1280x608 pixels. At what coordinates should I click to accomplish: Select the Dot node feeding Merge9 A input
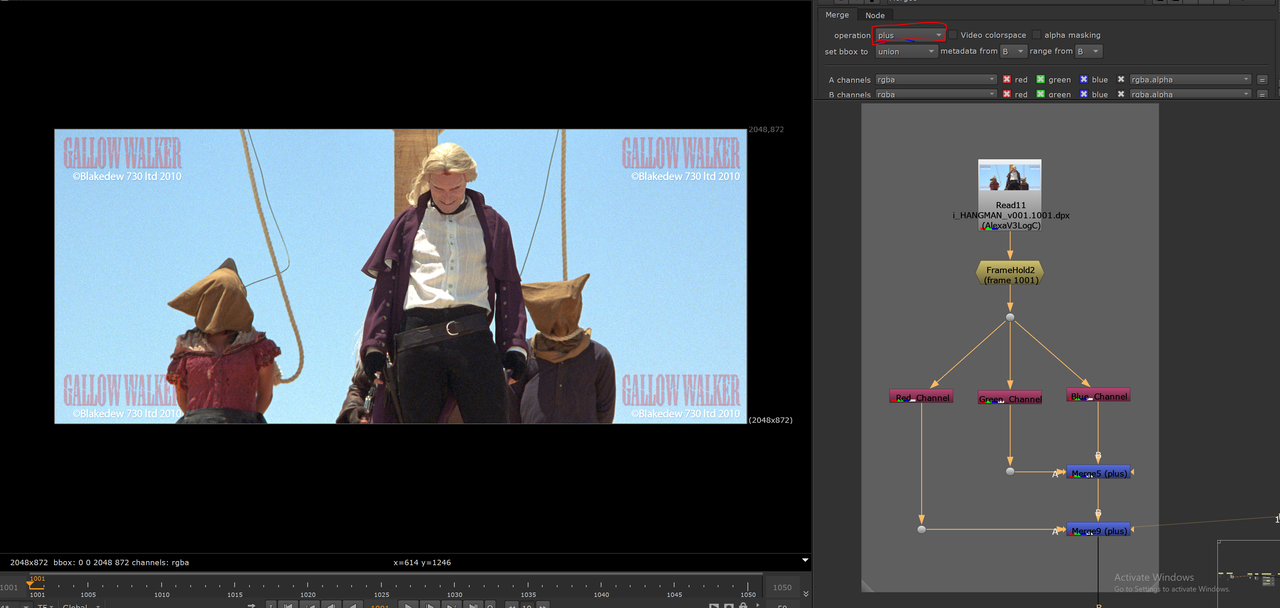(x=922, y=529)
